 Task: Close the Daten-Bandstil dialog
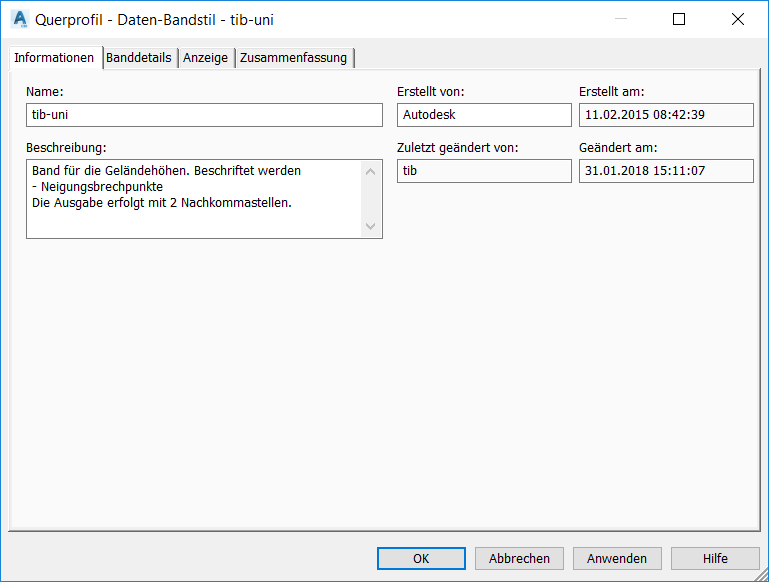coord(737,19)
